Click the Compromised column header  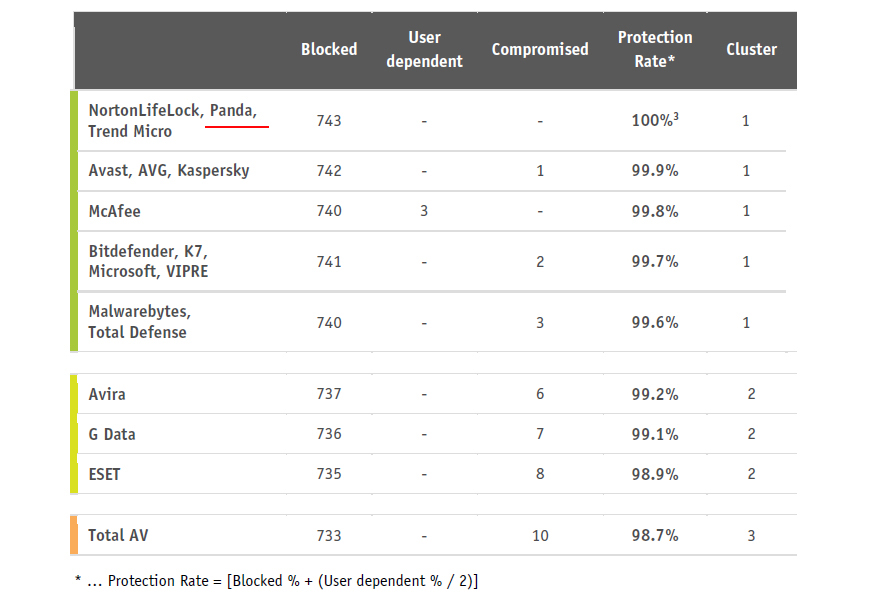[x=540, y=49]
